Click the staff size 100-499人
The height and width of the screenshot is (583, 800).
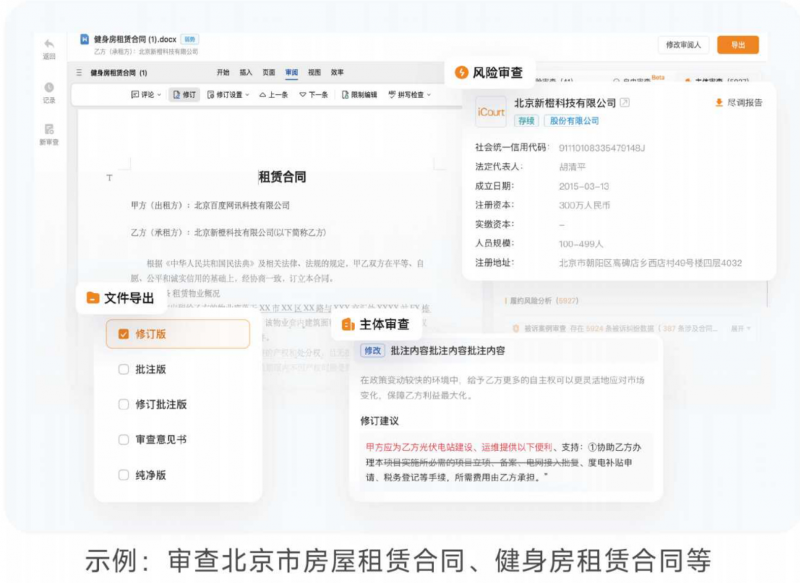(581, 244)
